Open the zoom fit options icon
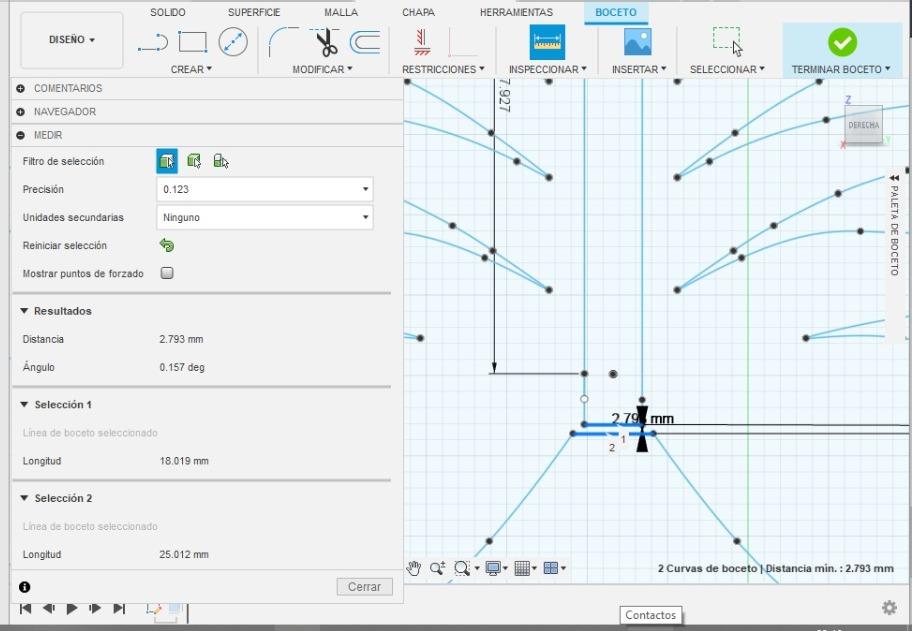Viewport: 912px width, 631px height. click(x=462, y=568)
